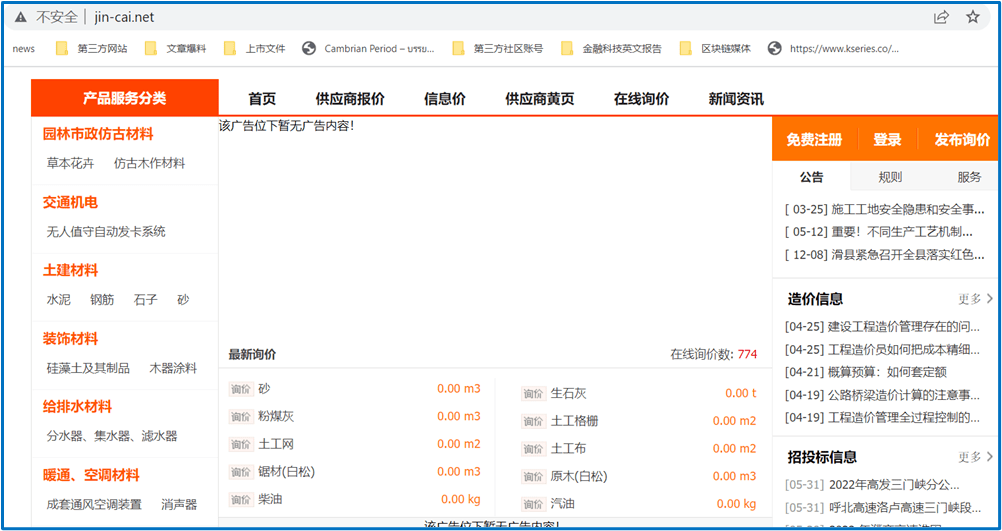Image resolution: width=1002 pixels, height=531 pixels.
Task: Open the Cambrian Period globe bookmark
Action: pyautogui.click(x=368, y=48)
